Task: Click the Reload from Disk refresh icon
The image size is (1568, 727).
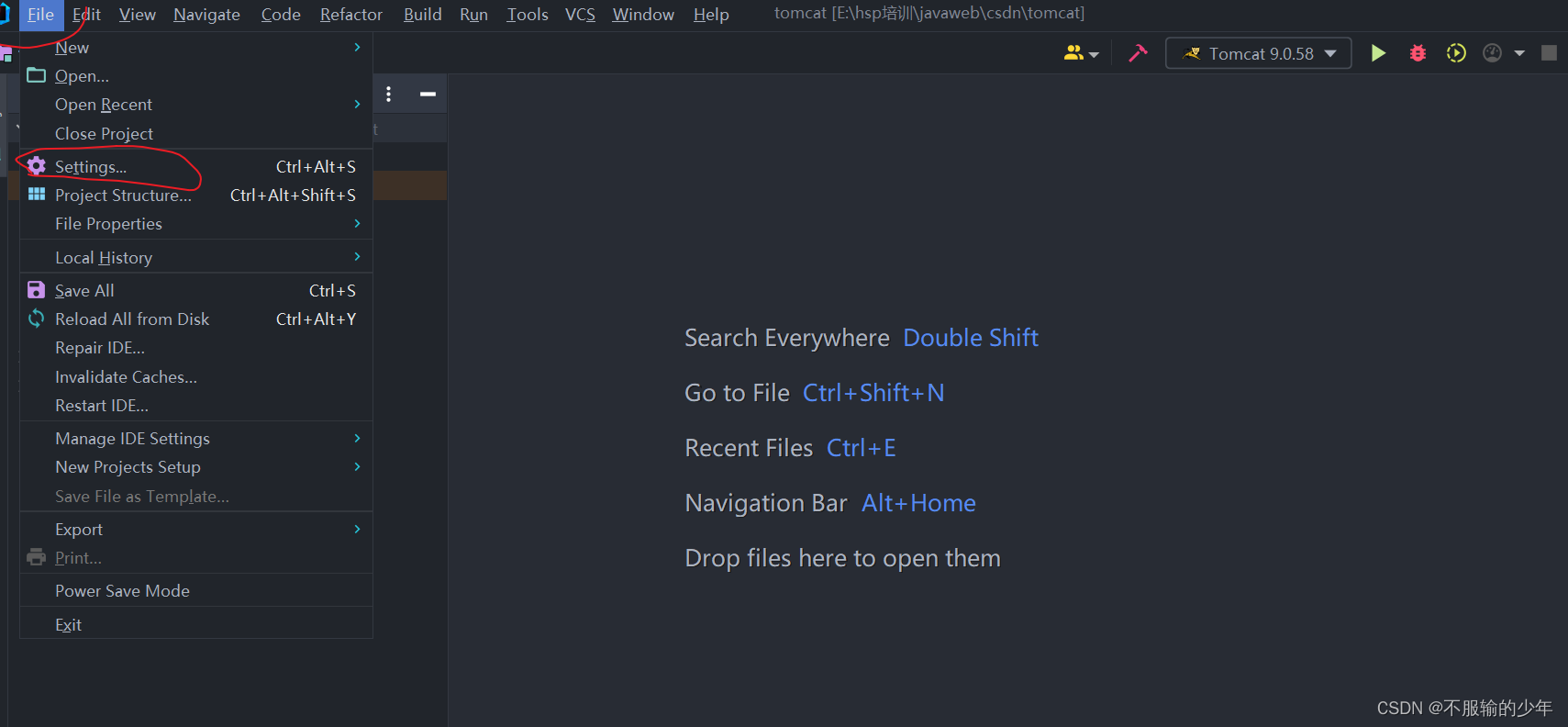Action: click(36, 319)
